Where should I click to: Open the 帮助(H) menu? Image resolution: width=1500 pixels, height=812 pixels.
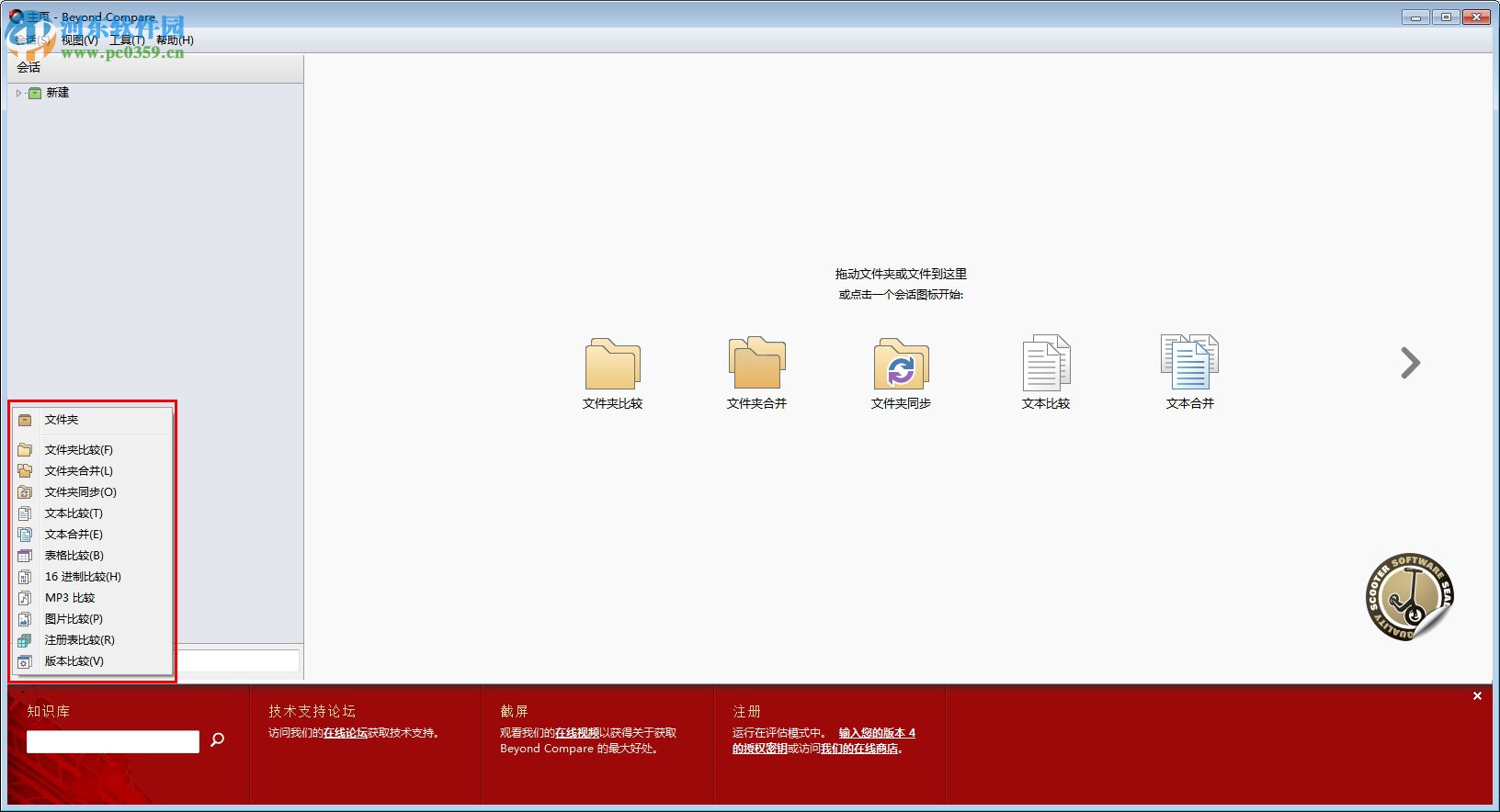click(175, 39)
